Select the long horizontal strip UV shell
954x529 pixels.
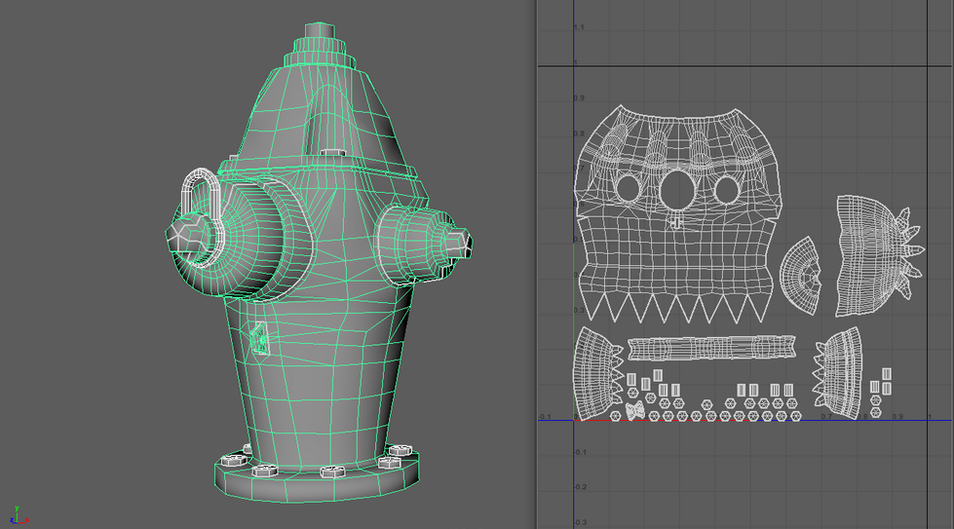(711, 347)
